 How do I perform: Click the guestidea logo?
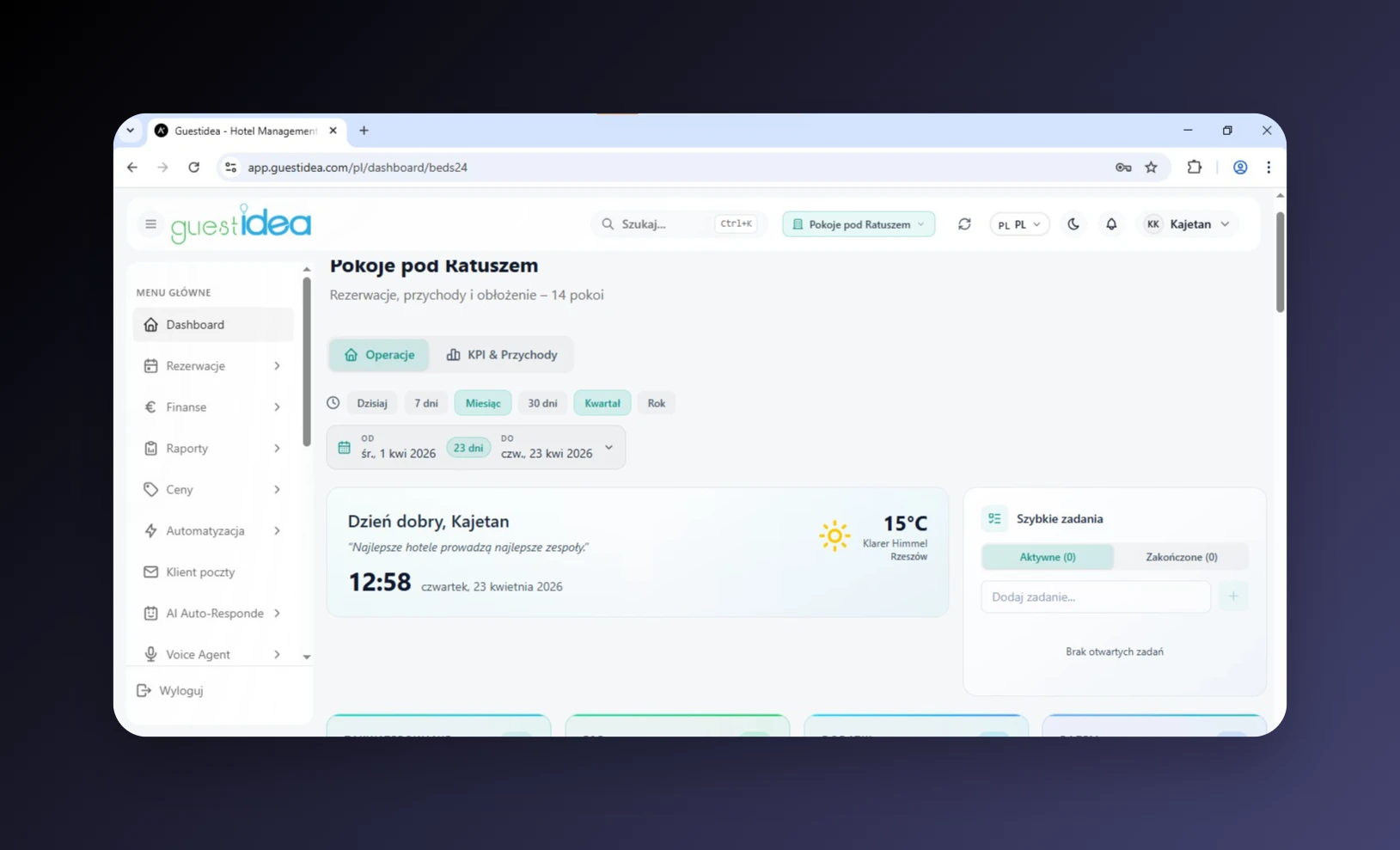click(x=241, y=224)
